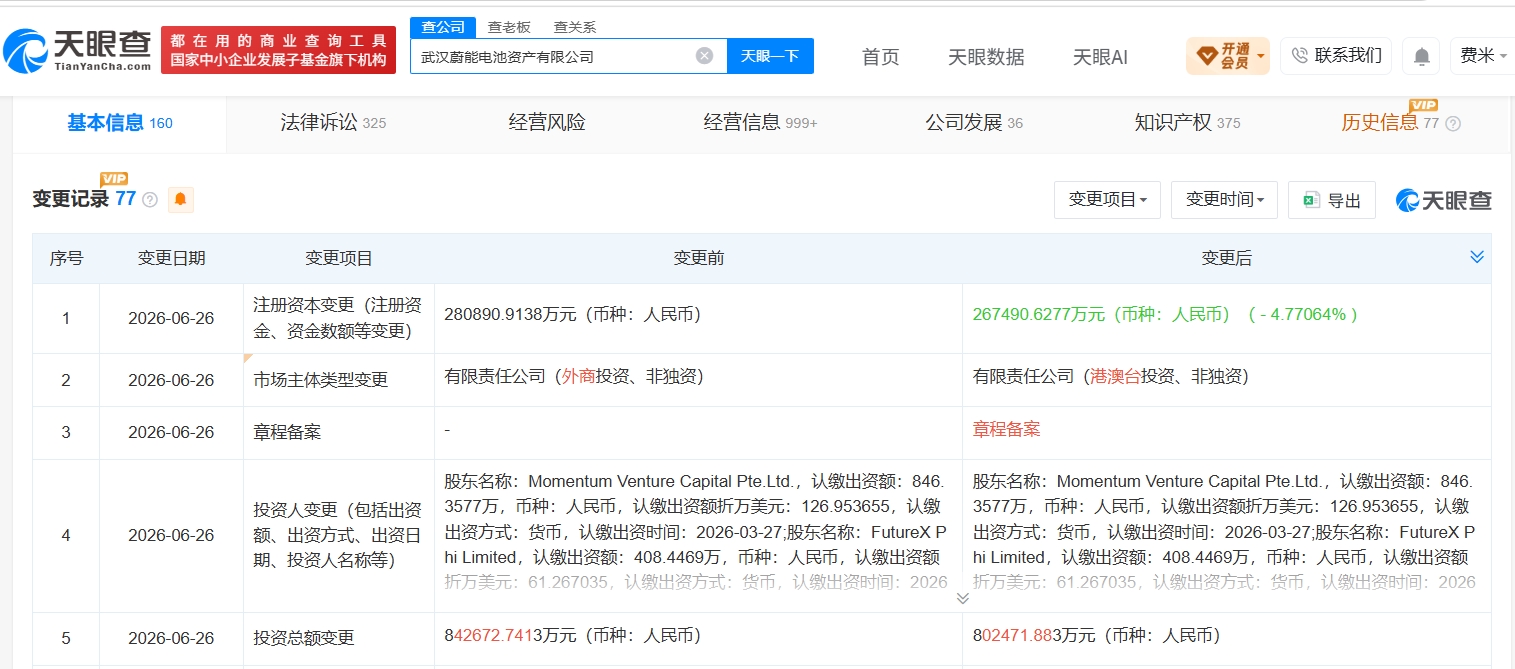Open the 经营信息 tab
Viewport: 1515px width, 669px height.
760,123
